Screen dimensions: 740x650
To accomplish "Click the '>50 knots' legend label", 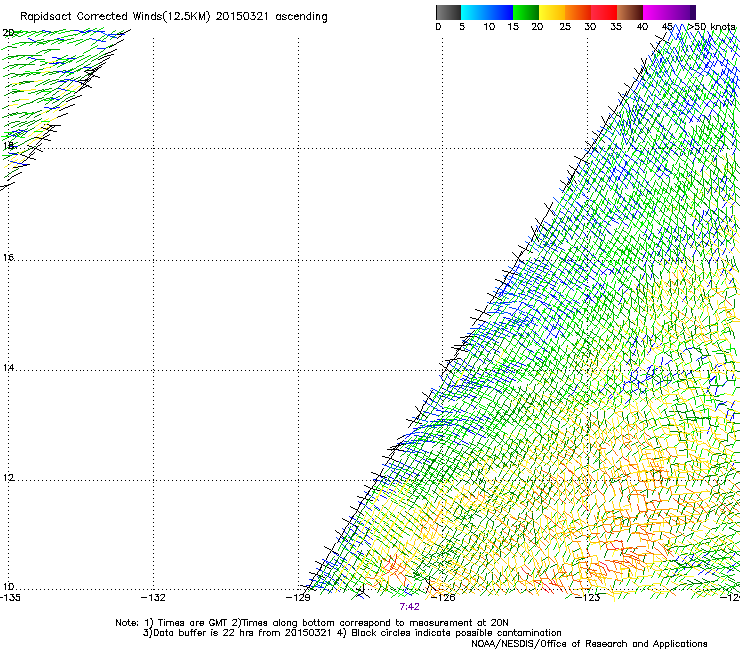I will coord(711,27).
